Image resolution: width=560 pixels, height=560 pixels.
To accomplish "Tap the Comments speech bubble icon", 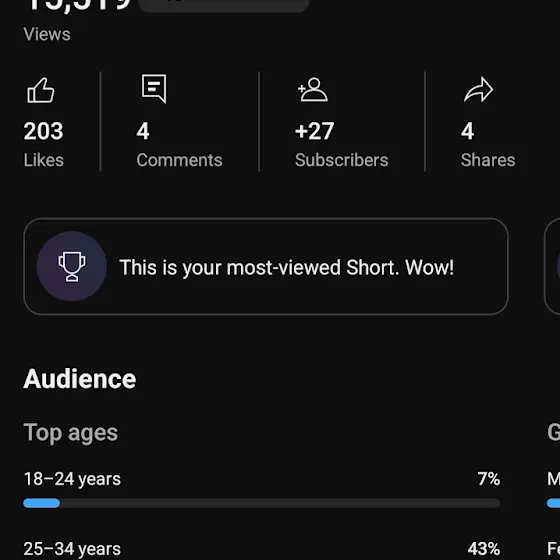I will coord(154,89).
